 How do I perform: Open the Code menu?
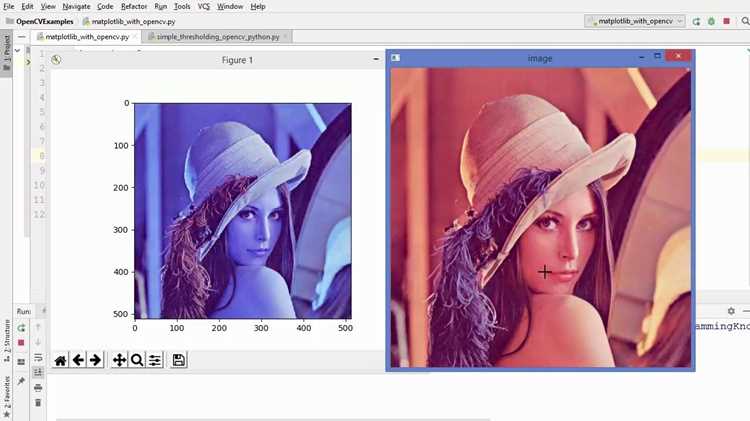pos(105,7)
